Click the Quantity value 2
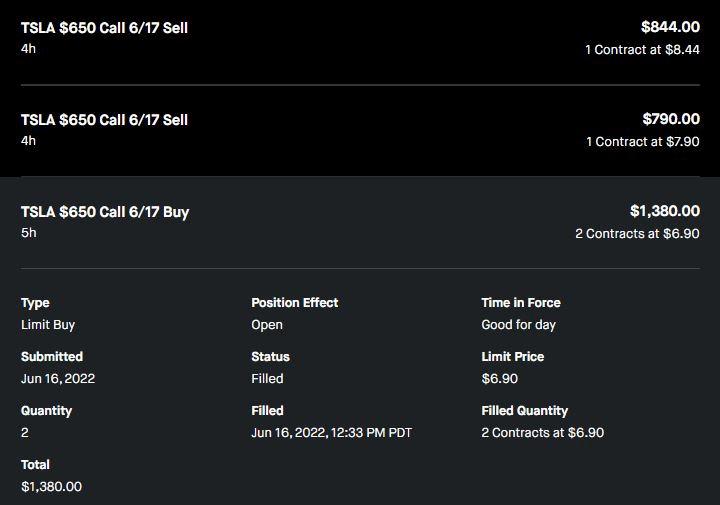Screen dimensions: 720x505 click(25, 433)
